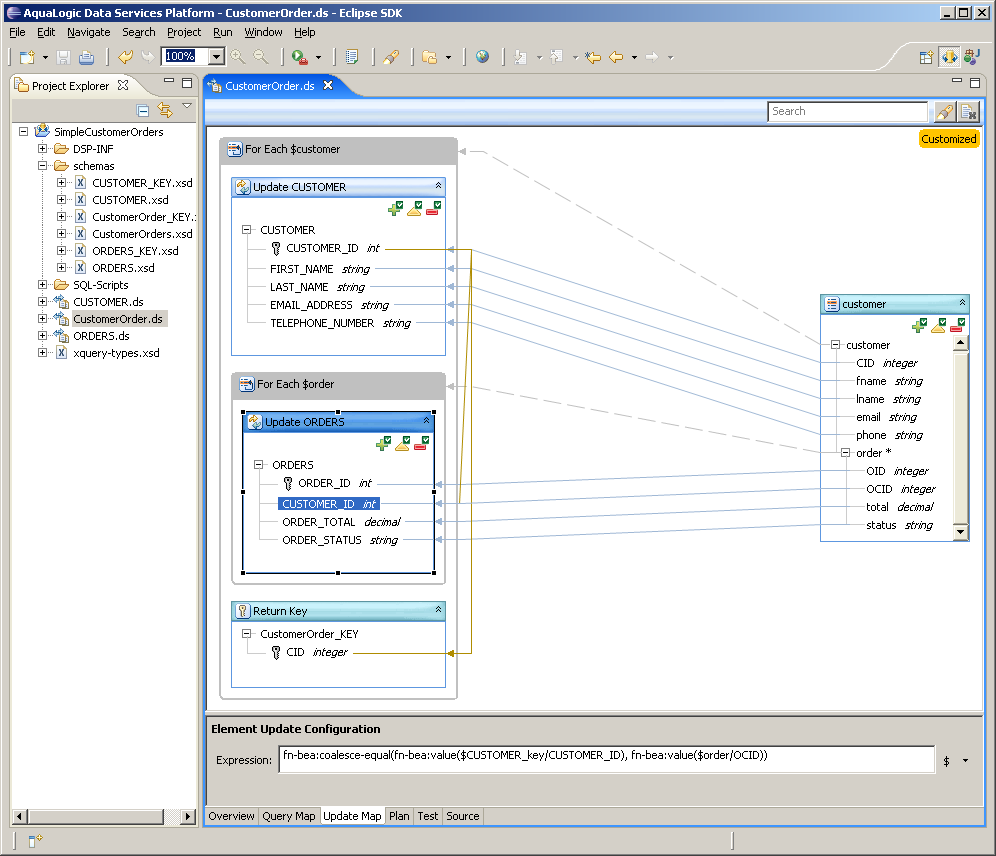Click scroll down arrow in customer block
The image size is (996, 856).
[x=960, y=532]
